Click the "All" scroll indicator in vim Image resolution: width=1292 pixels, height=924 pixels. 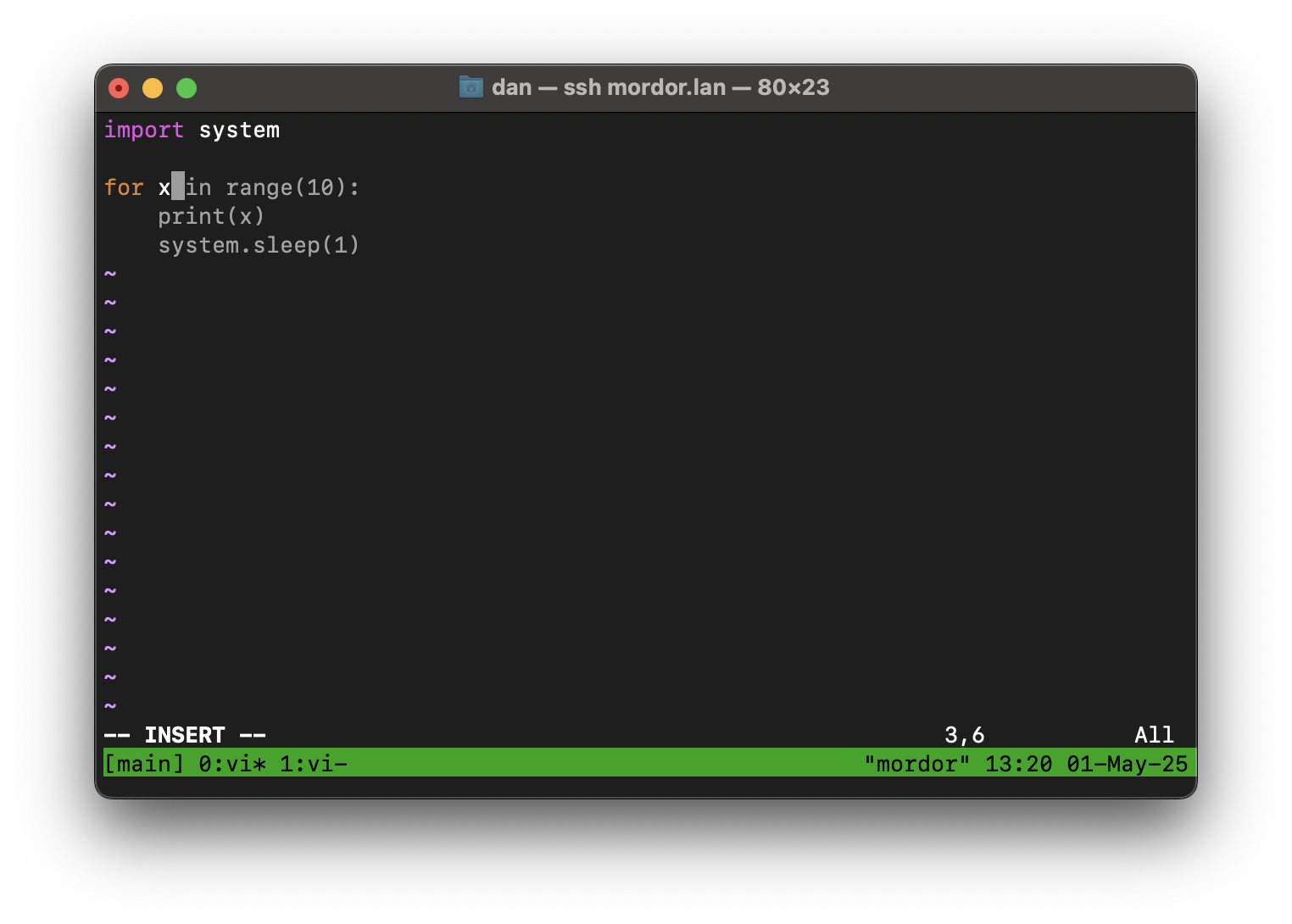tap(1154, 735)
